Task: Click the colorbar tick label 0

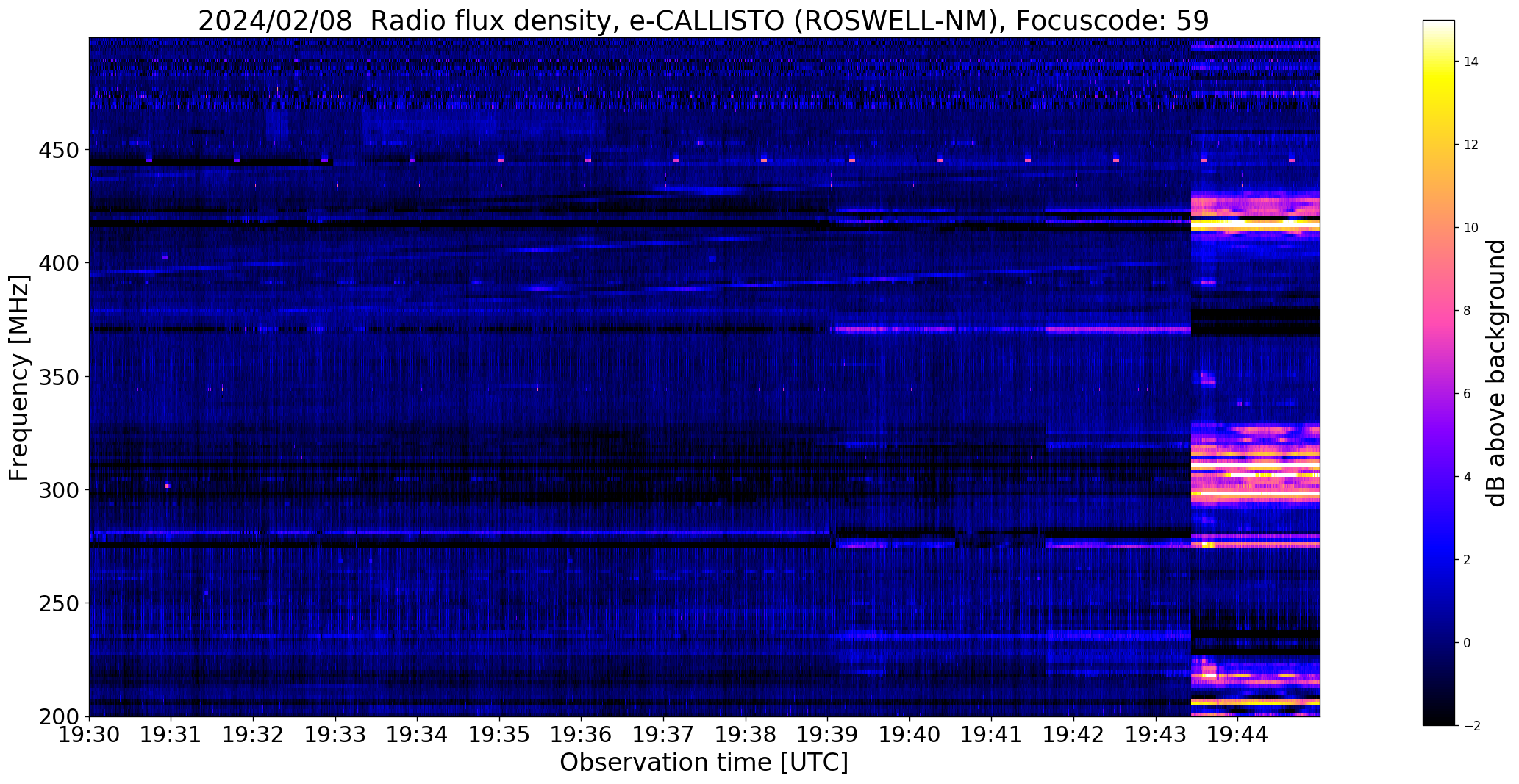Action: [x=1468, y=643]
